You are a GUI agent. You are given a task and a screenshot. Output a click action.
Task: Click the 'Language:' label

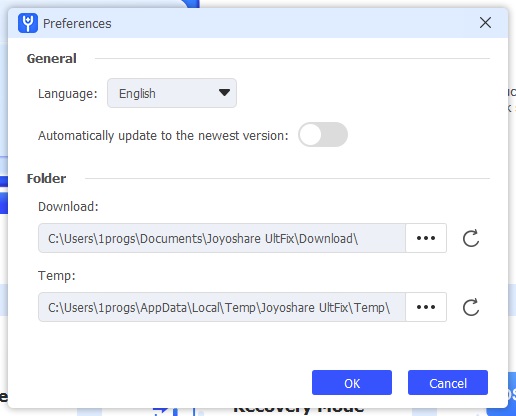pyautogui.click(x=68, y=94)
